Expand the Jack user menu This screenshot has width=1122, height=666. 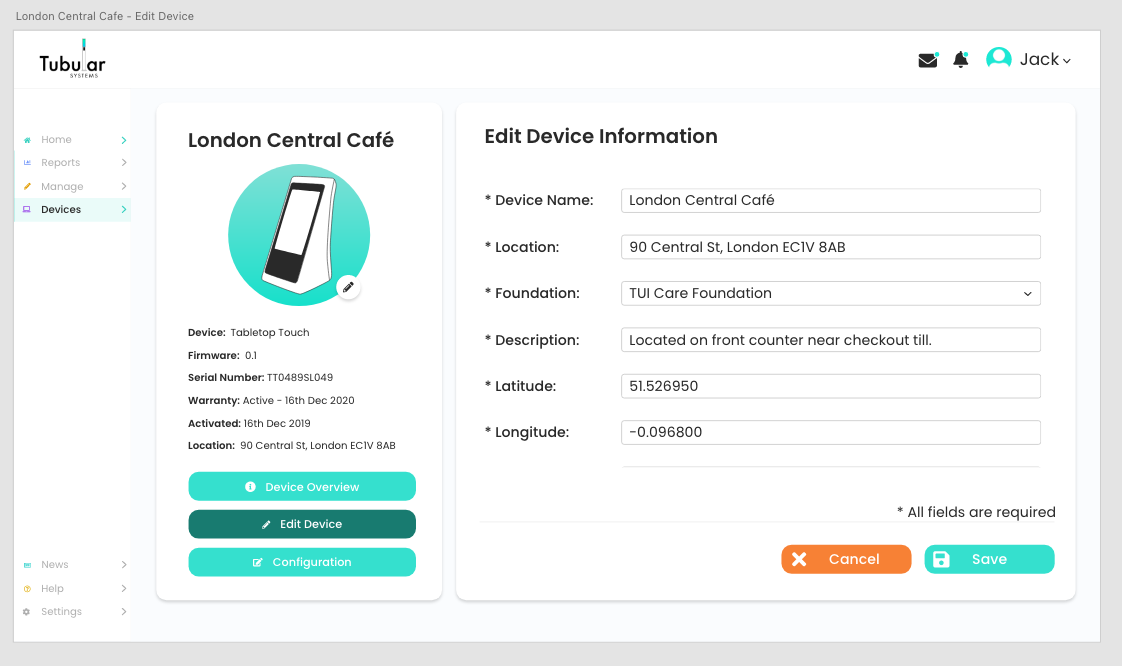[1045, 60]
